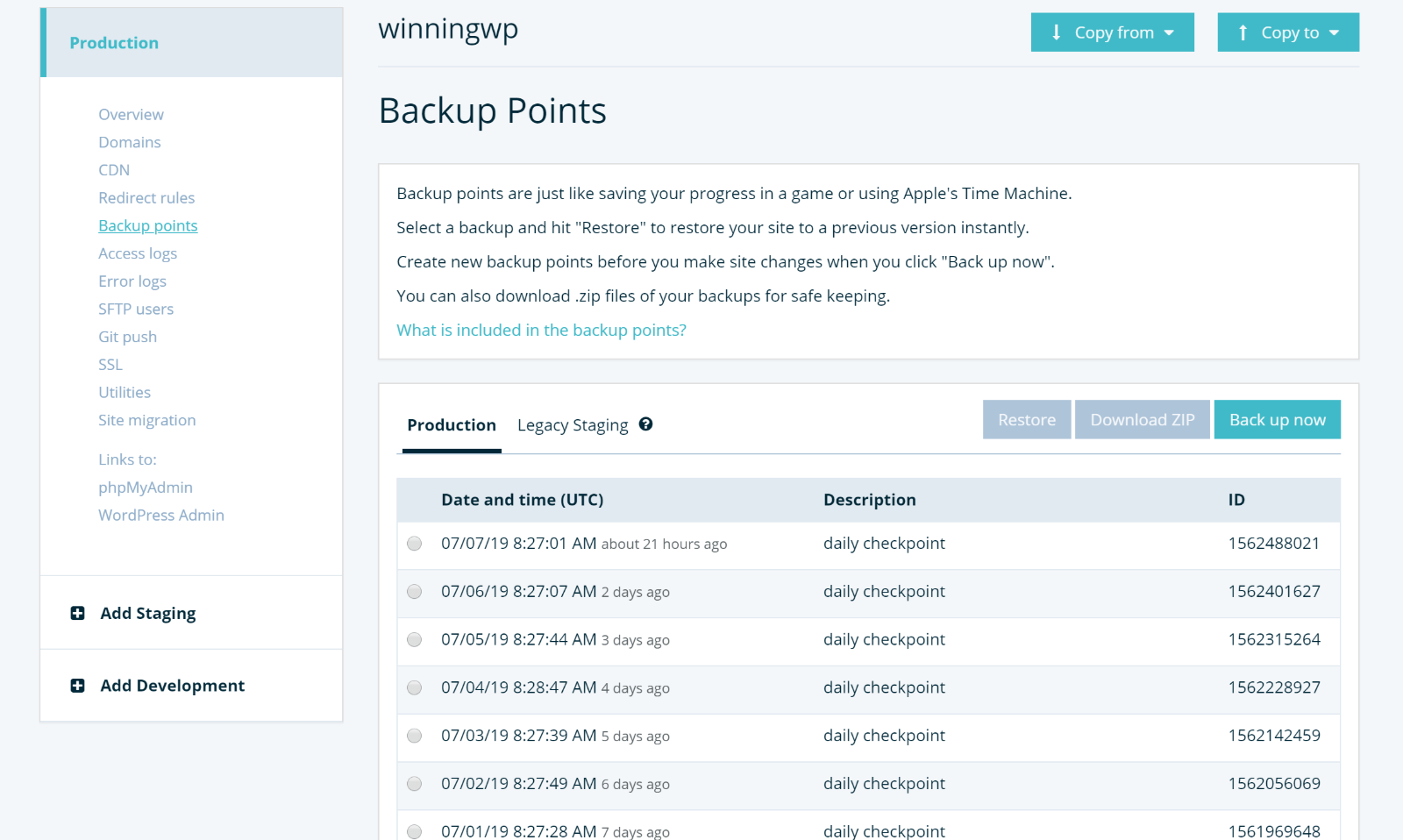Click the Restore button

click(x=1026, y=419)
